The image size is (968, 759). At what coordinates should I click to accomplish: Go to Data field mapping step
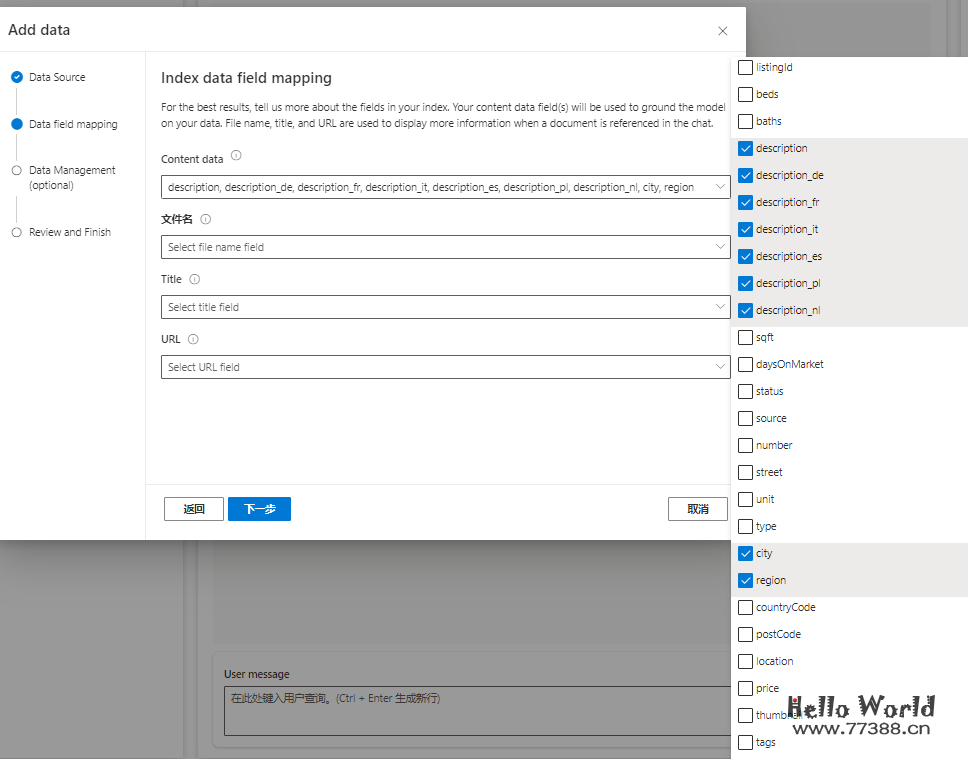pyautogui.click(x=72, y=125)
